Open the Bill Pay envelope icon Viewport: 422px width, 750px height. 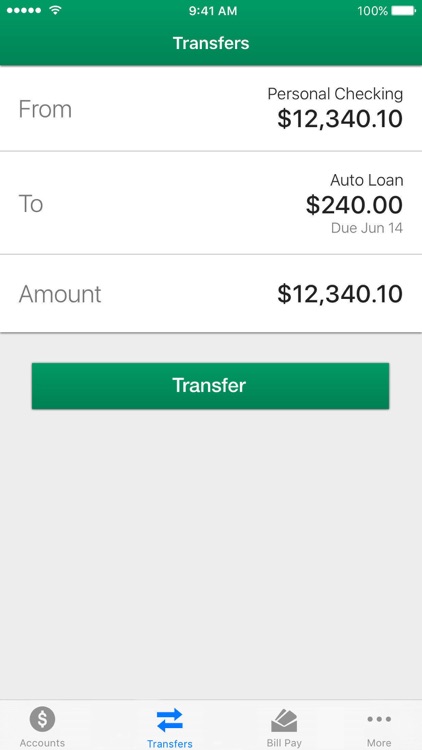[x=284, y=720]
